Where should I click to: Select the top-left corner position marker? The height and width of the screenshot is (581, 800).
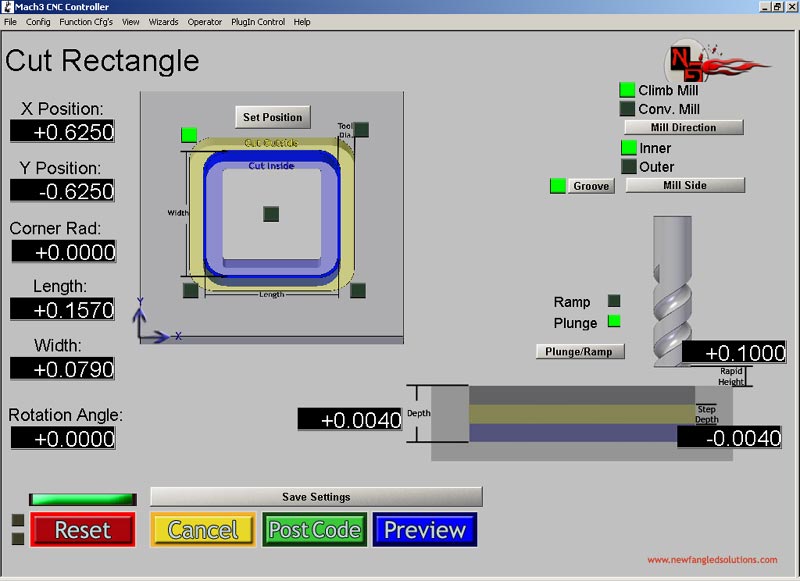coord(189,135)
